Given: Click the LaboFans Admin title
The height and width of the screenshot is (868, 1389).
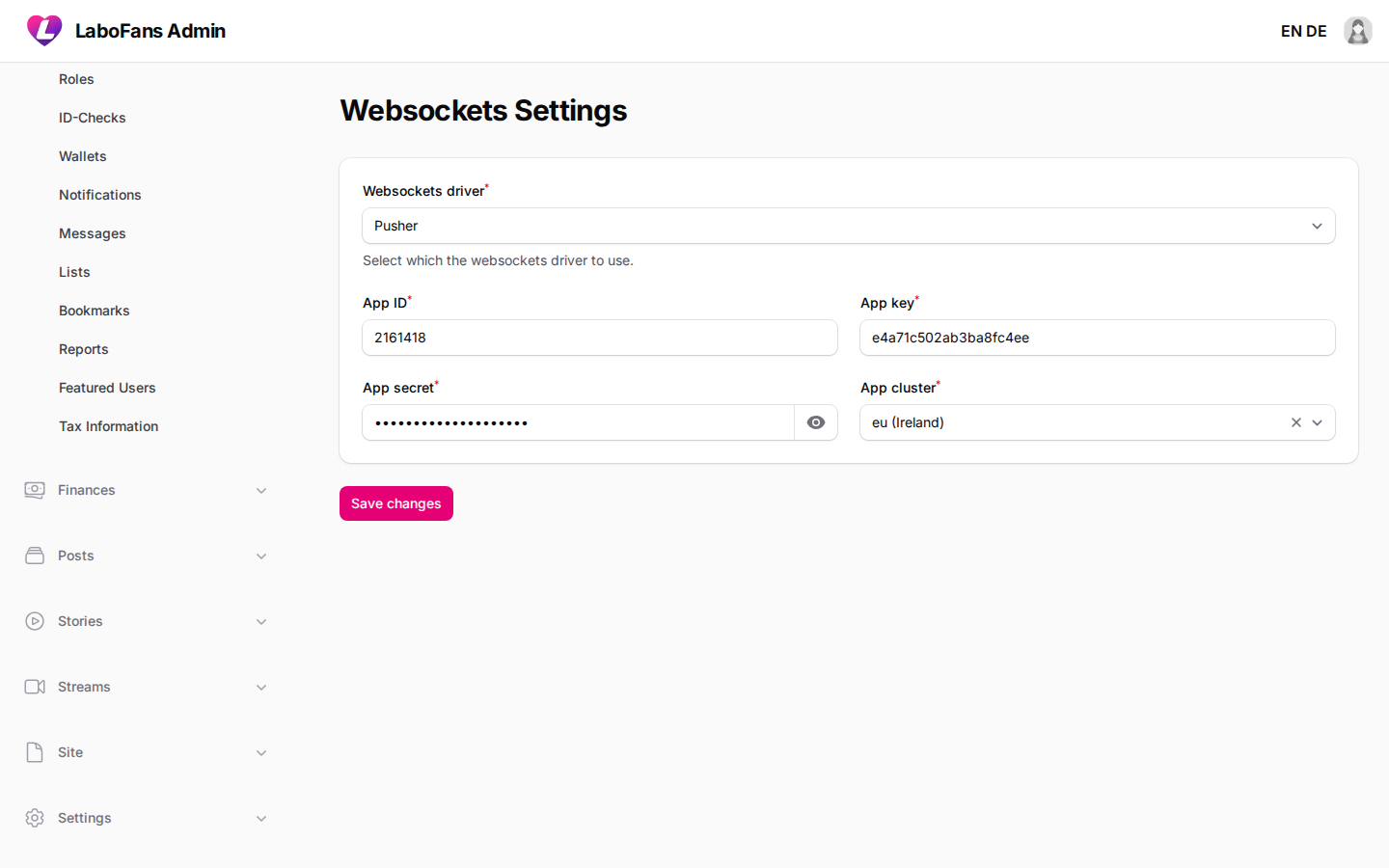Looking at the screenshot, I should click(x=150, y=31).
